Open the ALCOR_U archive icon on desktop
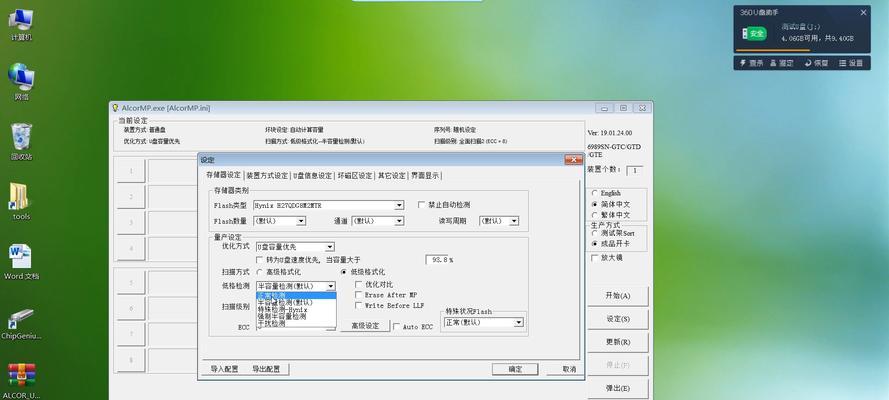This screenshot has width=889, height=400. click(21, 381)
